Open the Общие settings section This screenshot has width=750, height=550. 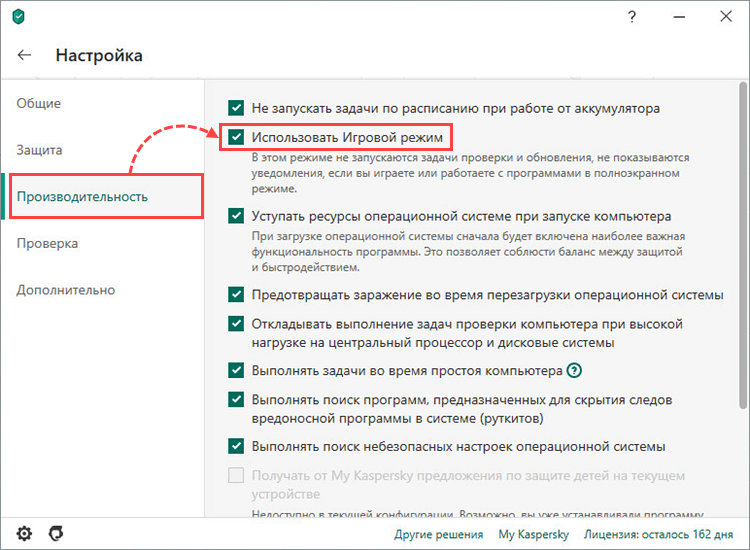[39, 103]
